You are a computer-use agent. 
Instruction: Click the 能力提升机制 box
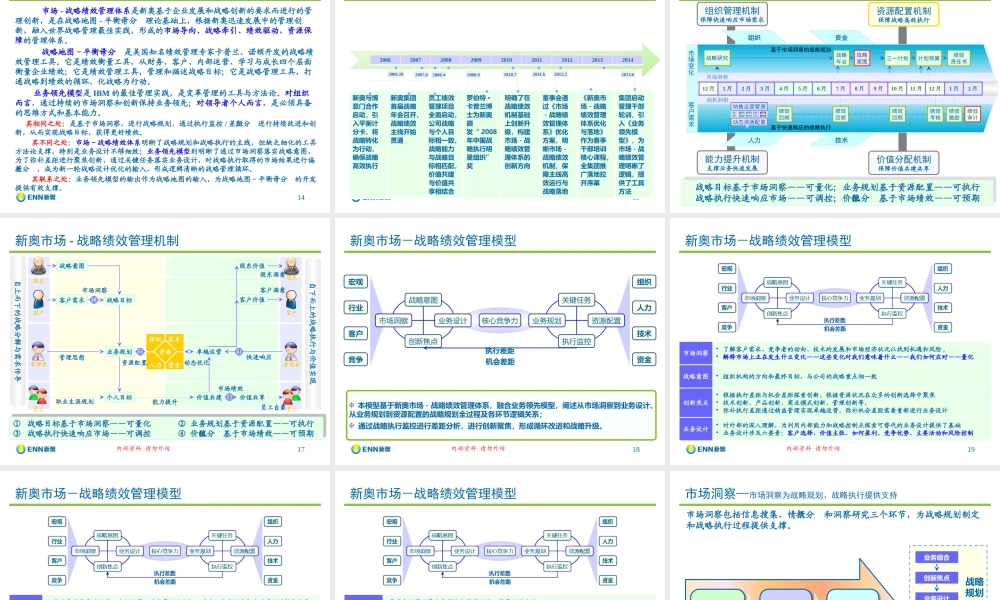click(732, 163)
